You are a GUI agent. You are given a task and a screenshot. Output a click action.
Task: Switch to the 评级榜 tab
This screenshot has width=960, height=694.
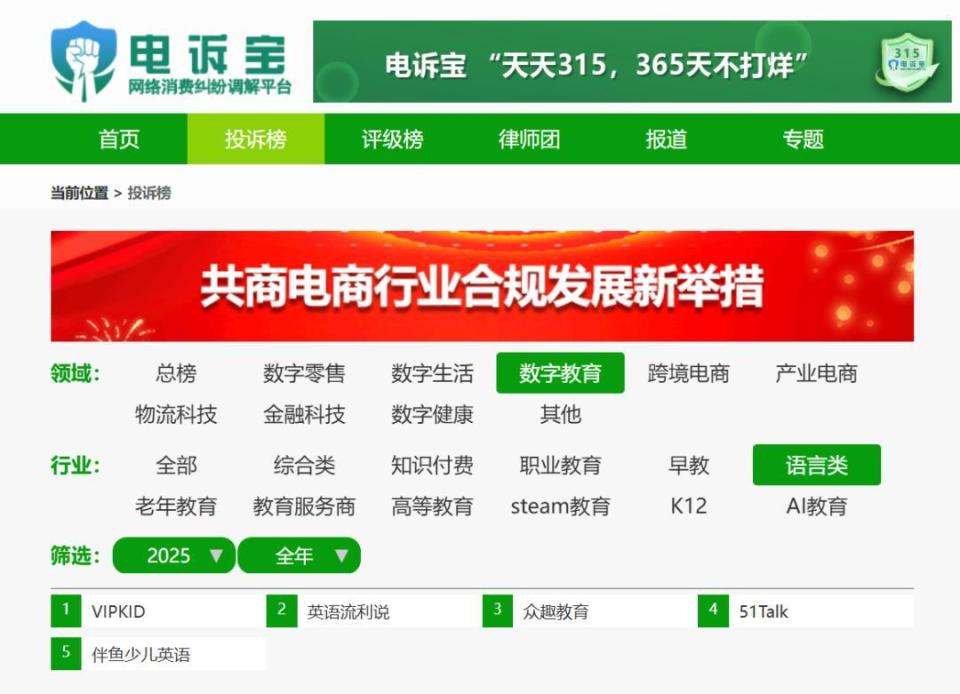390,140
